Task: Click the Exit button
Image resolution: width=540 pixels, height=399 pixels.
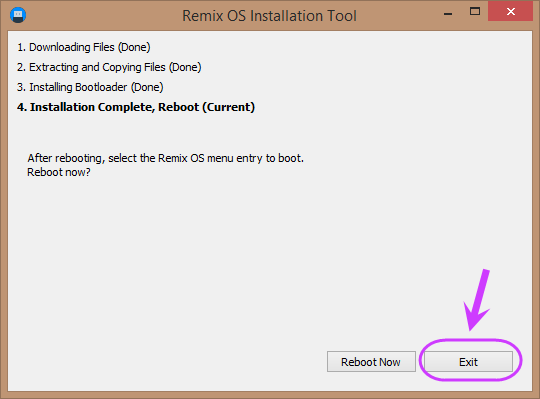Action: point(468,361)
